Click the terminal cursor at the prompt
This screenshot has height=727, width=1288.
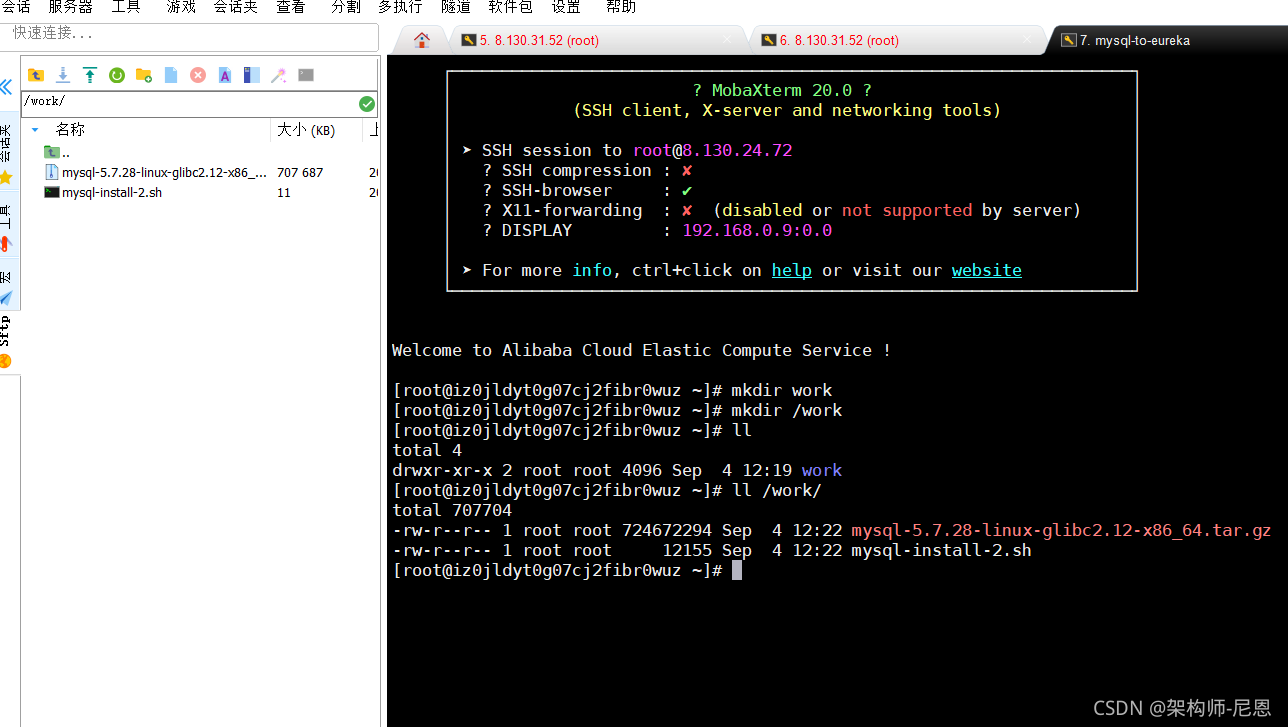click(737, 570)
